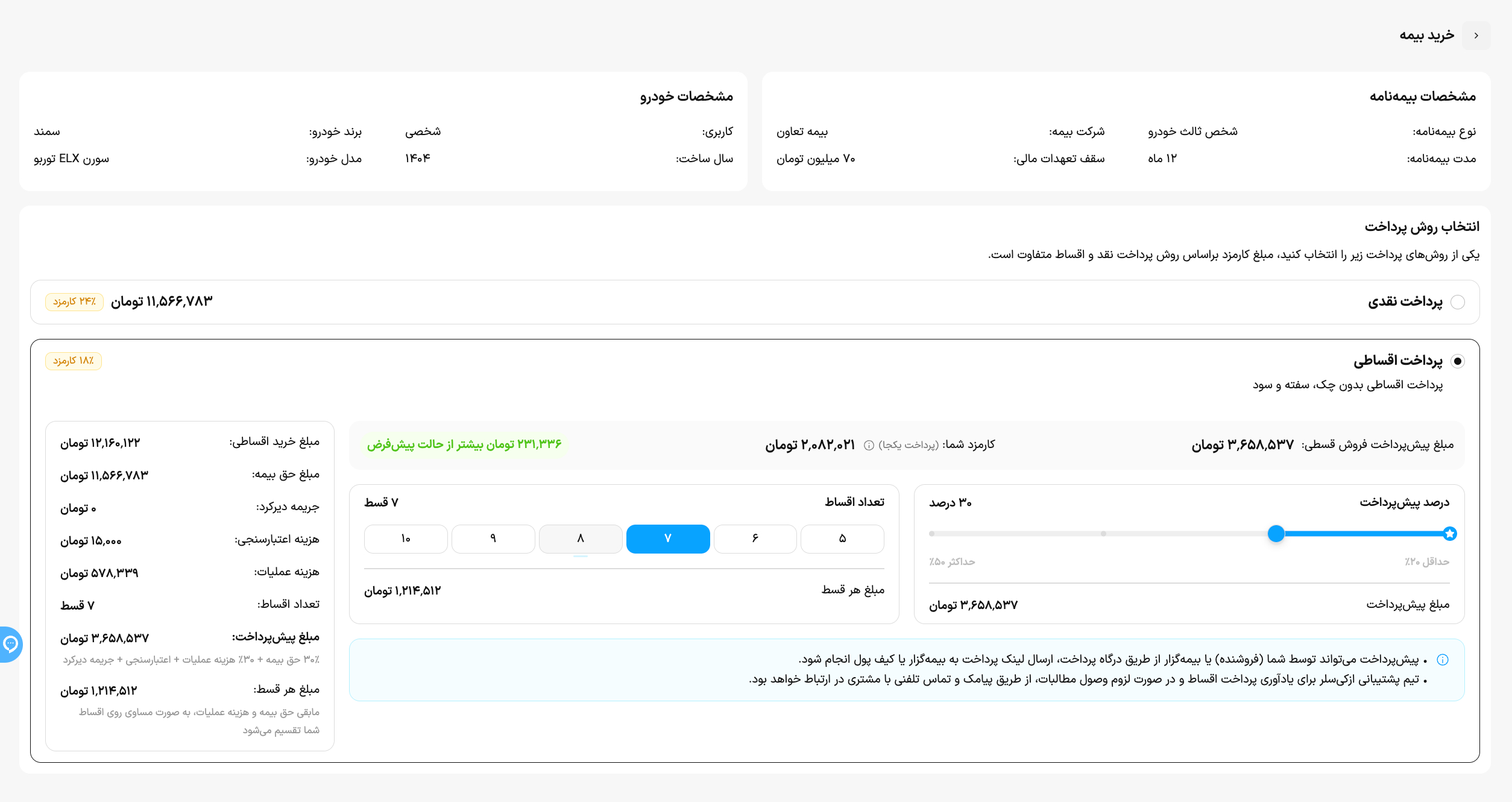Choose 5 installments option
Screen dimensions: 1512x802
coord(842,538)
